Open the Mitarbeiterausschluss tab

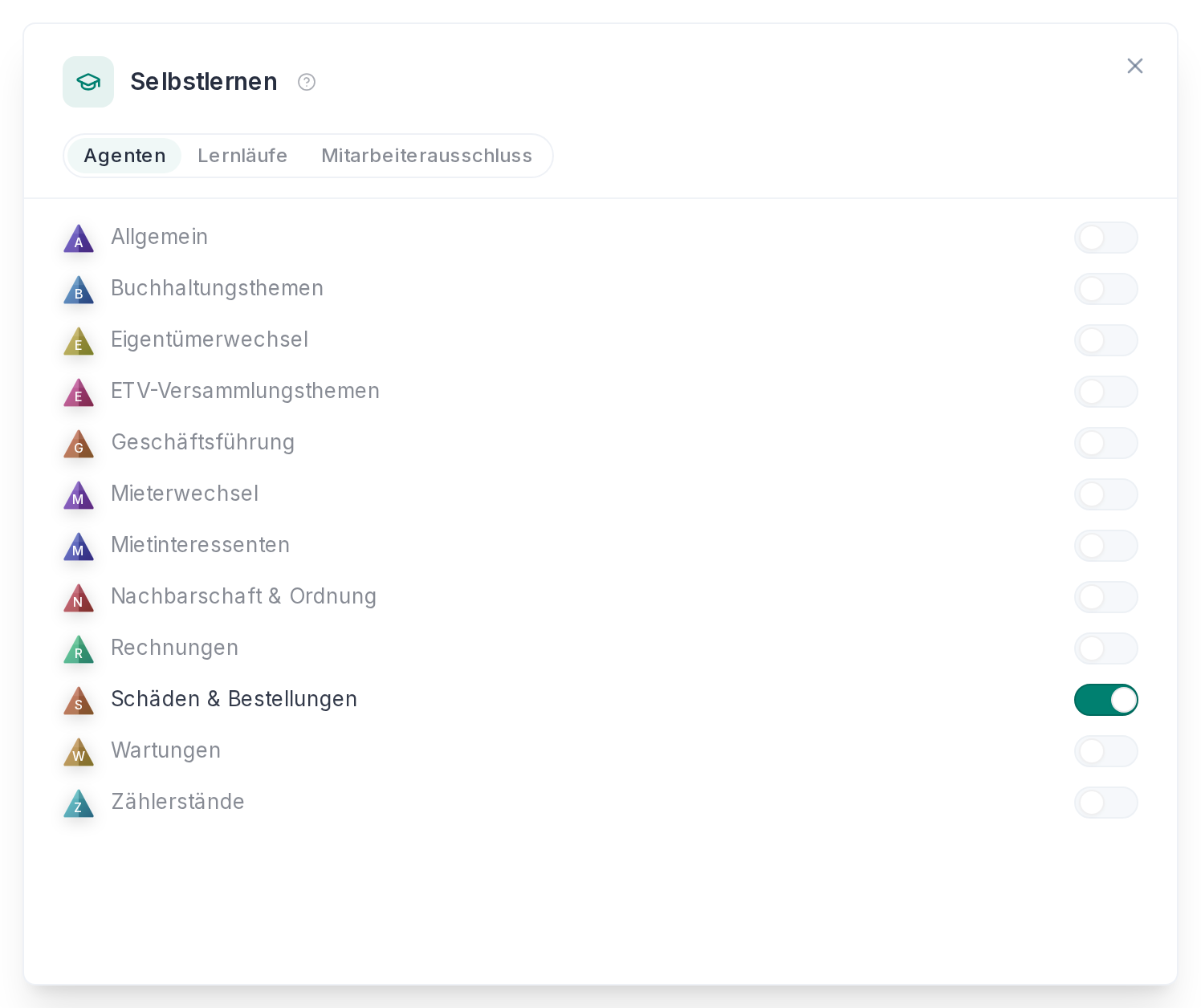pos(426,156)
